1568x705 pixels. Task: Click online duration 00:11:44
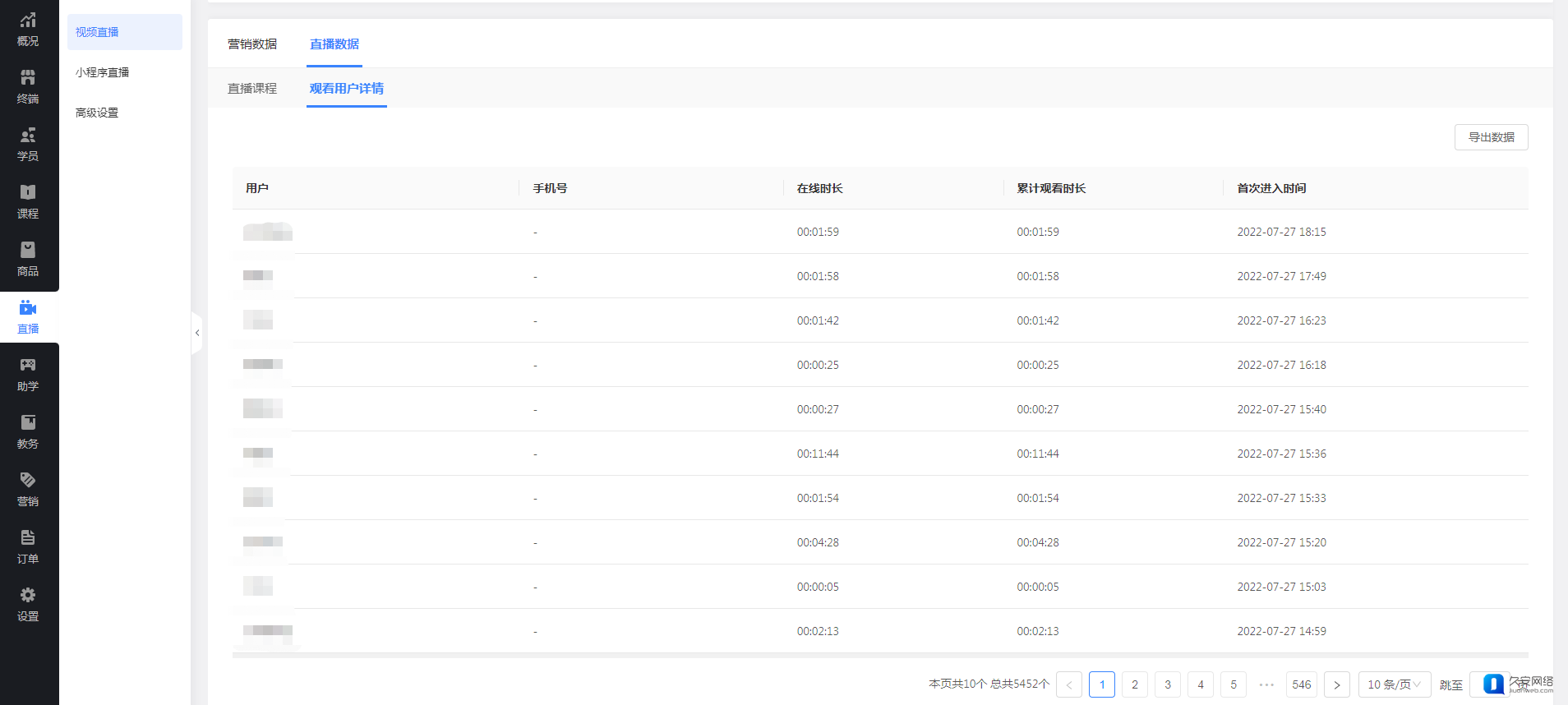(818, 454)
